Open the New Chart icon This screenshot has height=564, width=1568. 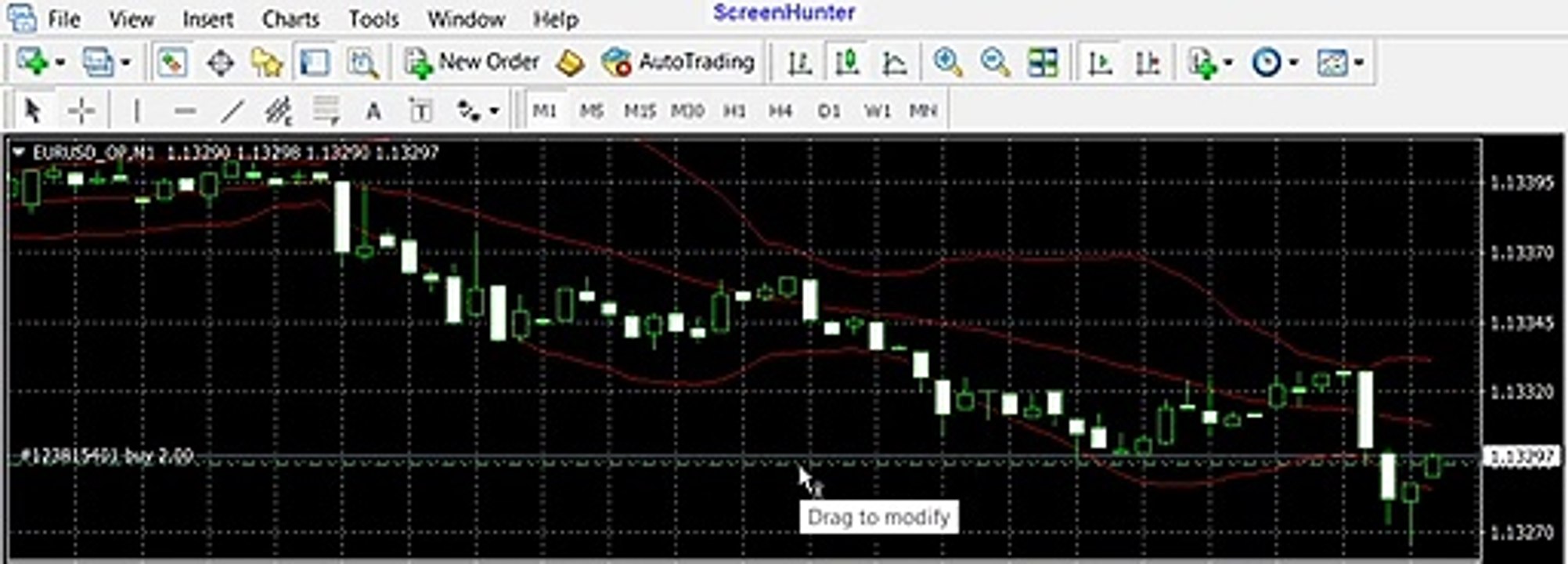pyautogui.click(x=31, y=62)
